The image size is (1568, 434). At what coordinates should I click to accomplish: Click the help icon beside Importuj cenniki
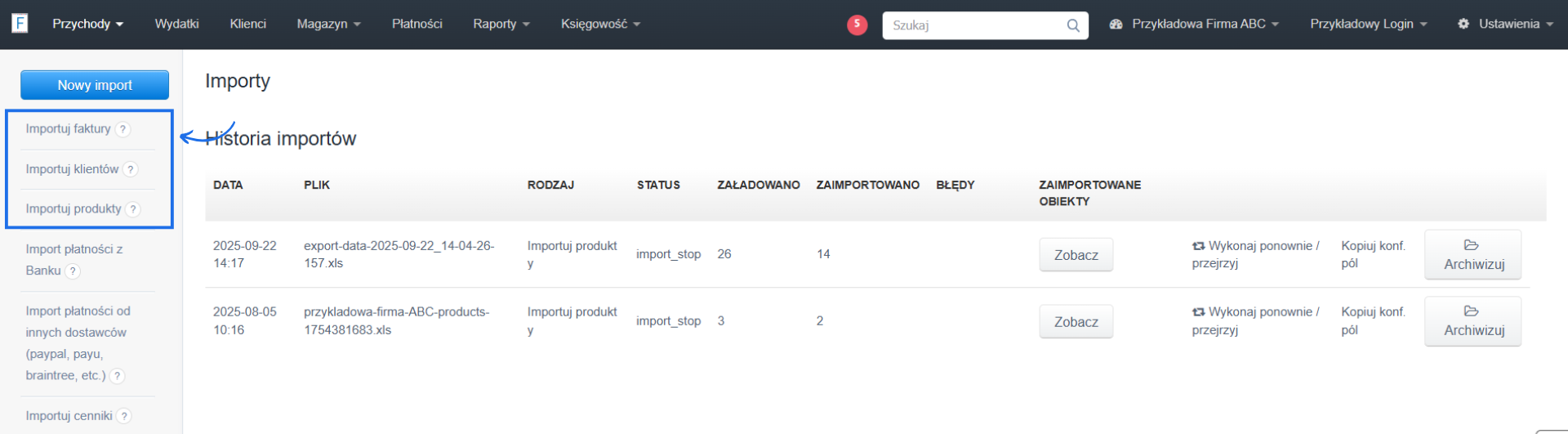[124, 416]
